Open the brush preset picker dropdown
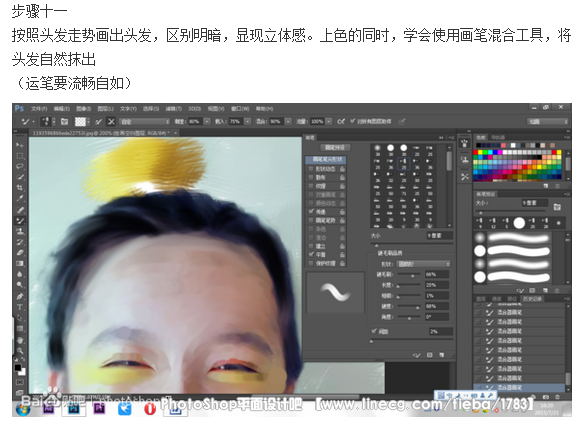 point(54,121)
